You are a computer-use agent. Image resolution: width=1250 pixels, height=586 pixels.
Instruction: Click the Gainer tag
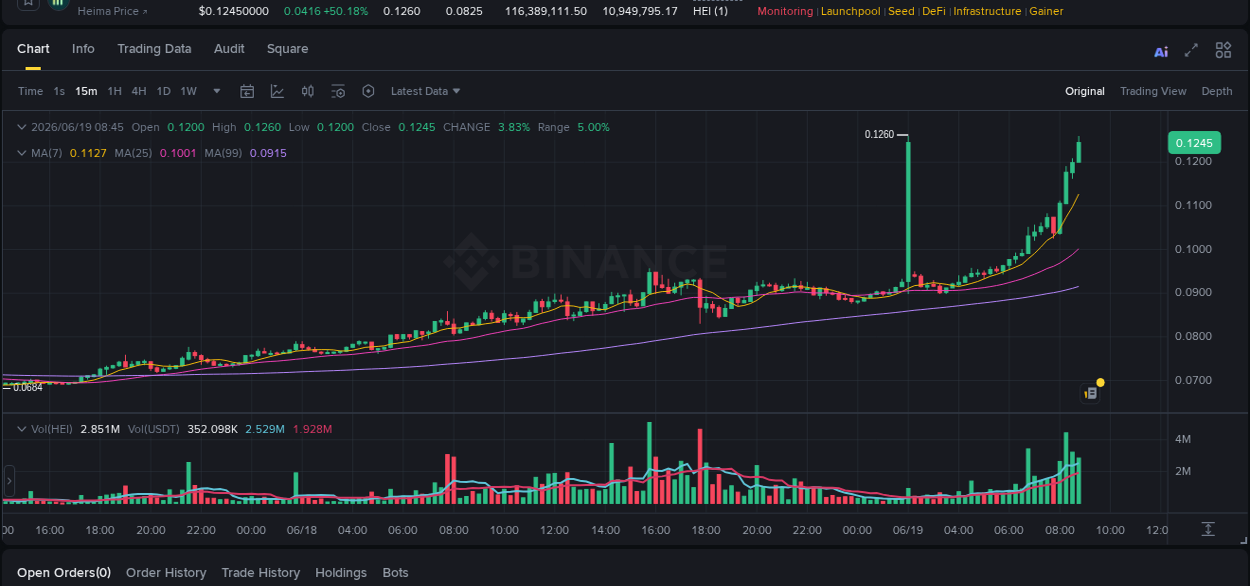1046,11
